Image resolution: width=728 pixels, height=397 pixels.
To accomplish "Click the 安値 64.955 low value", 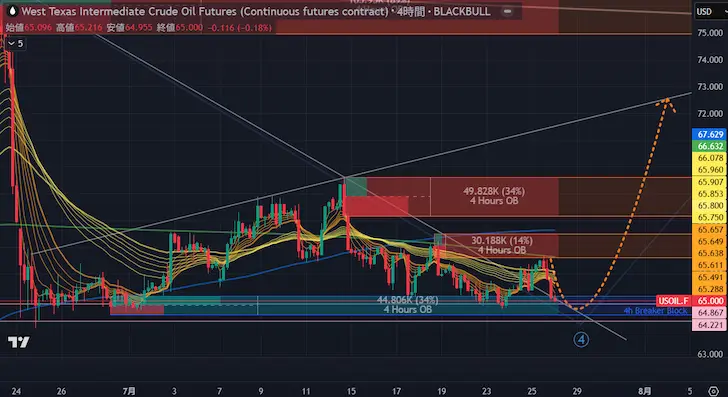I will (130, 28).
